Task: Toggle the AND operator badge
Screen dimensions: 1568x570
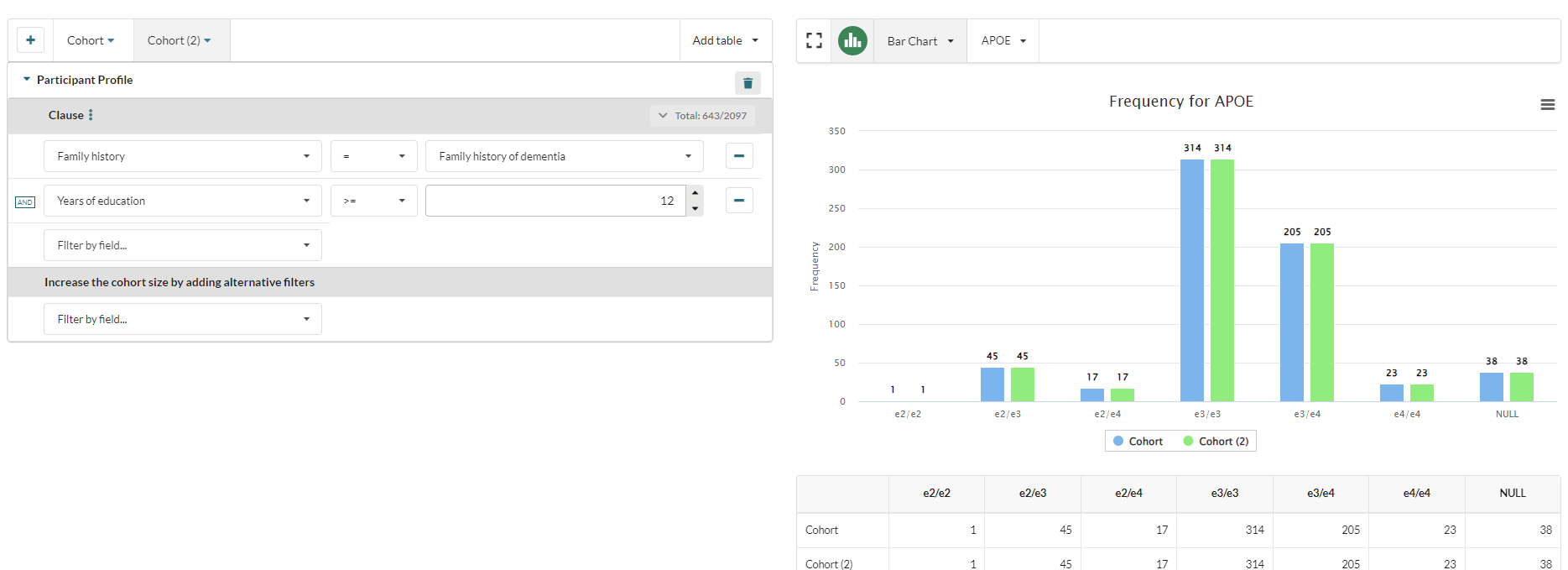Action: coord(25,202)
